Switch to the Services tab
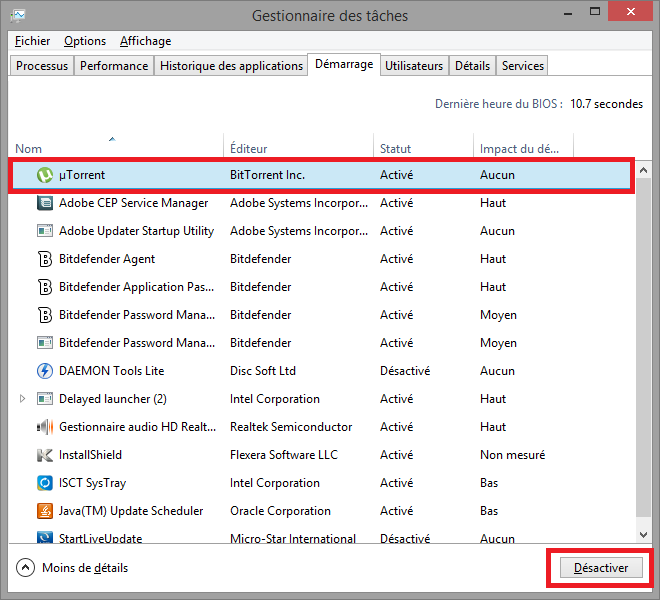 click(522, 66)
